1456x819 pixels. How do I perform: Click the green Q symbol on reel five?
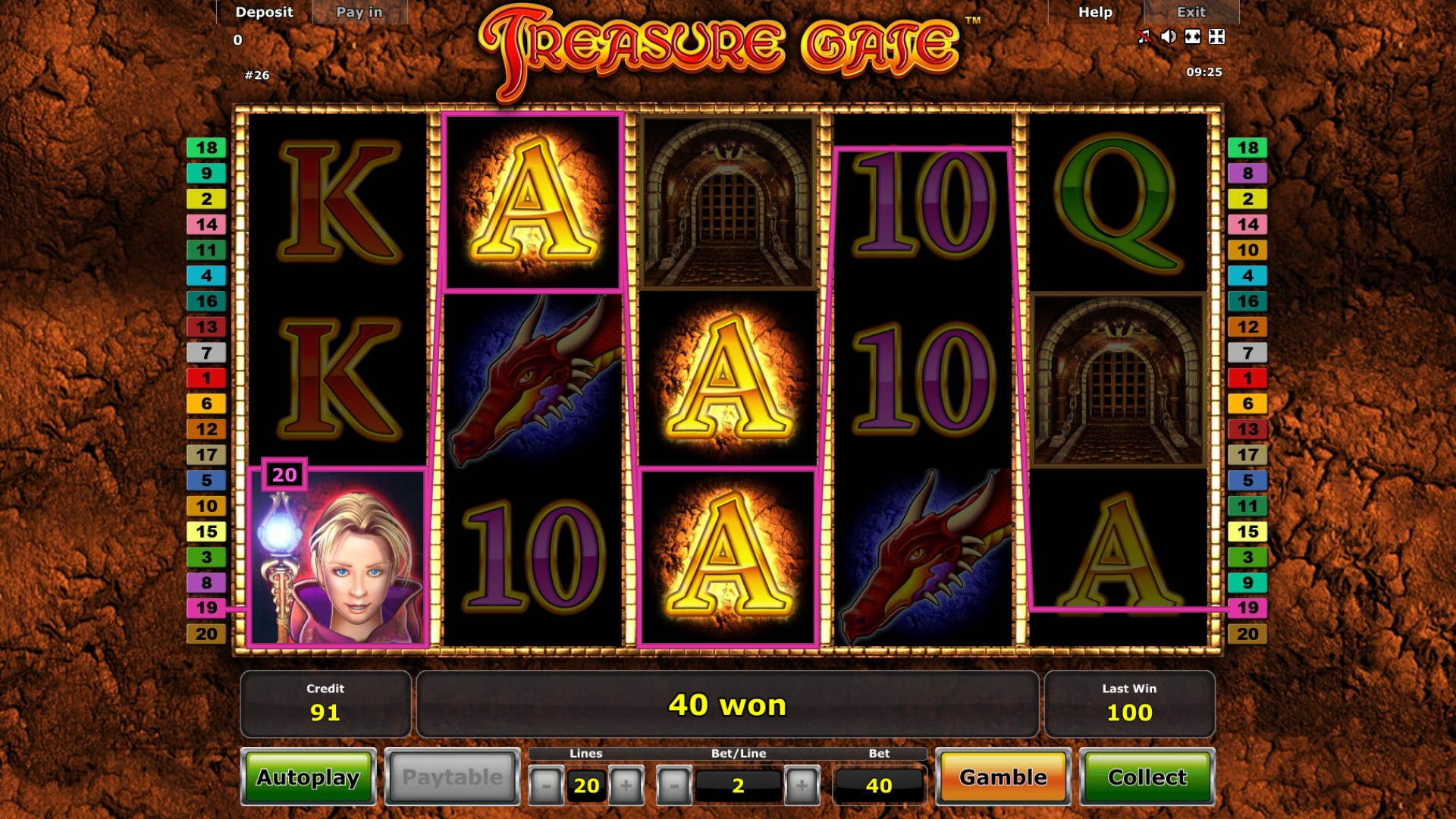[x=1118, y=203]
